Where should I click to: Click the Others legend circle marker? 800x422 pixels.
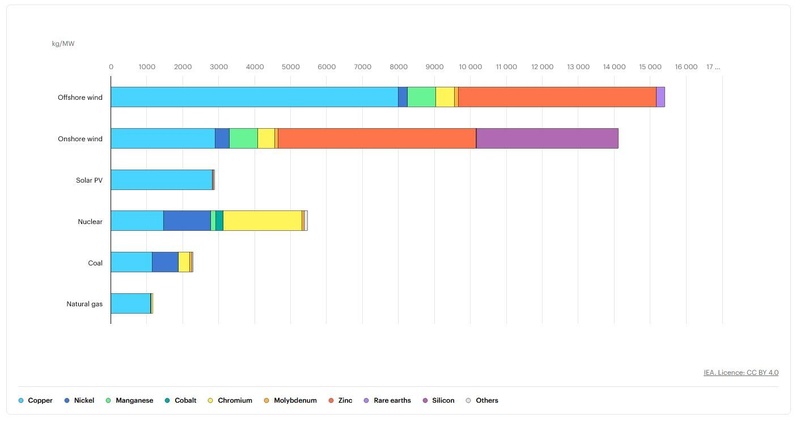pyautogui.click(x=468, y=400)
